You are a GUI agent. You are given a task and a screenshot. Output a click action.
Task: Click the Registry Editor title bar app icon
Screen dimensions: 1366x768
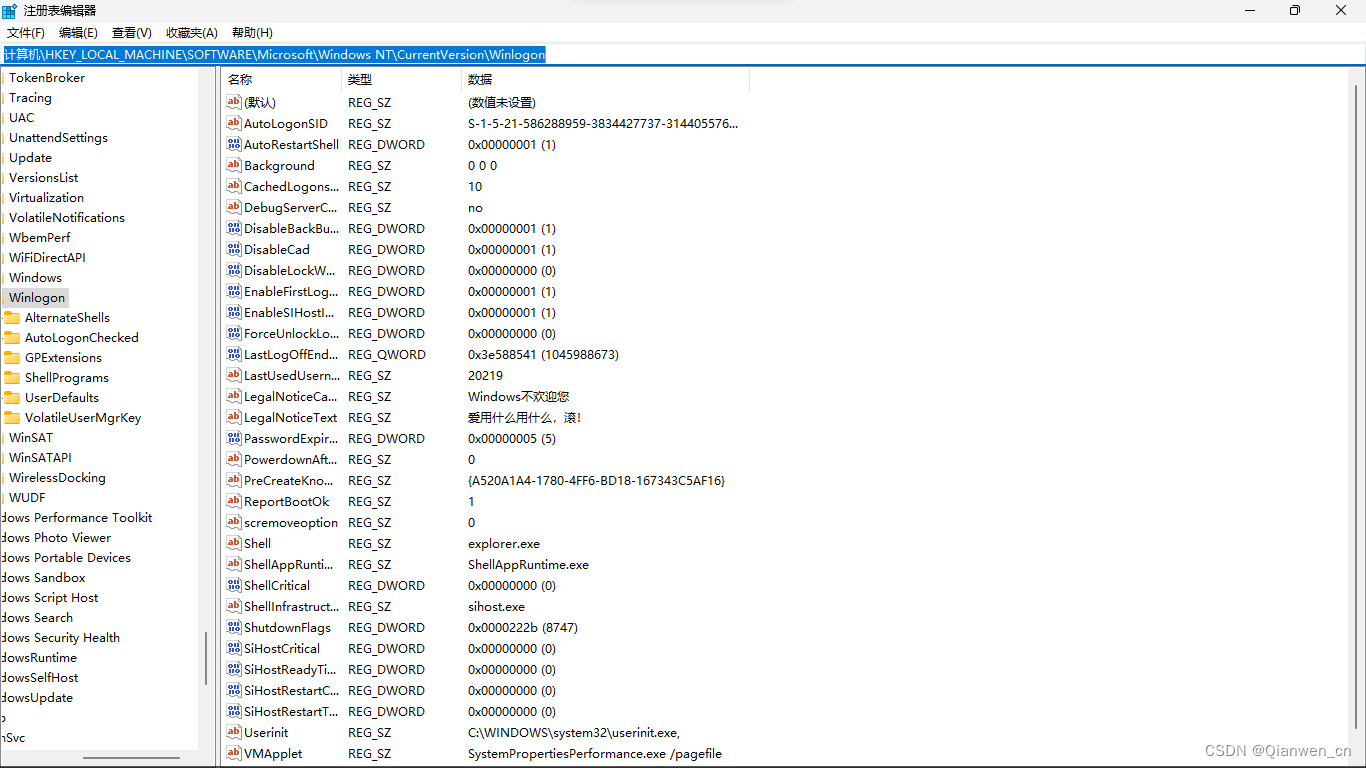click(x=9, y=10)
